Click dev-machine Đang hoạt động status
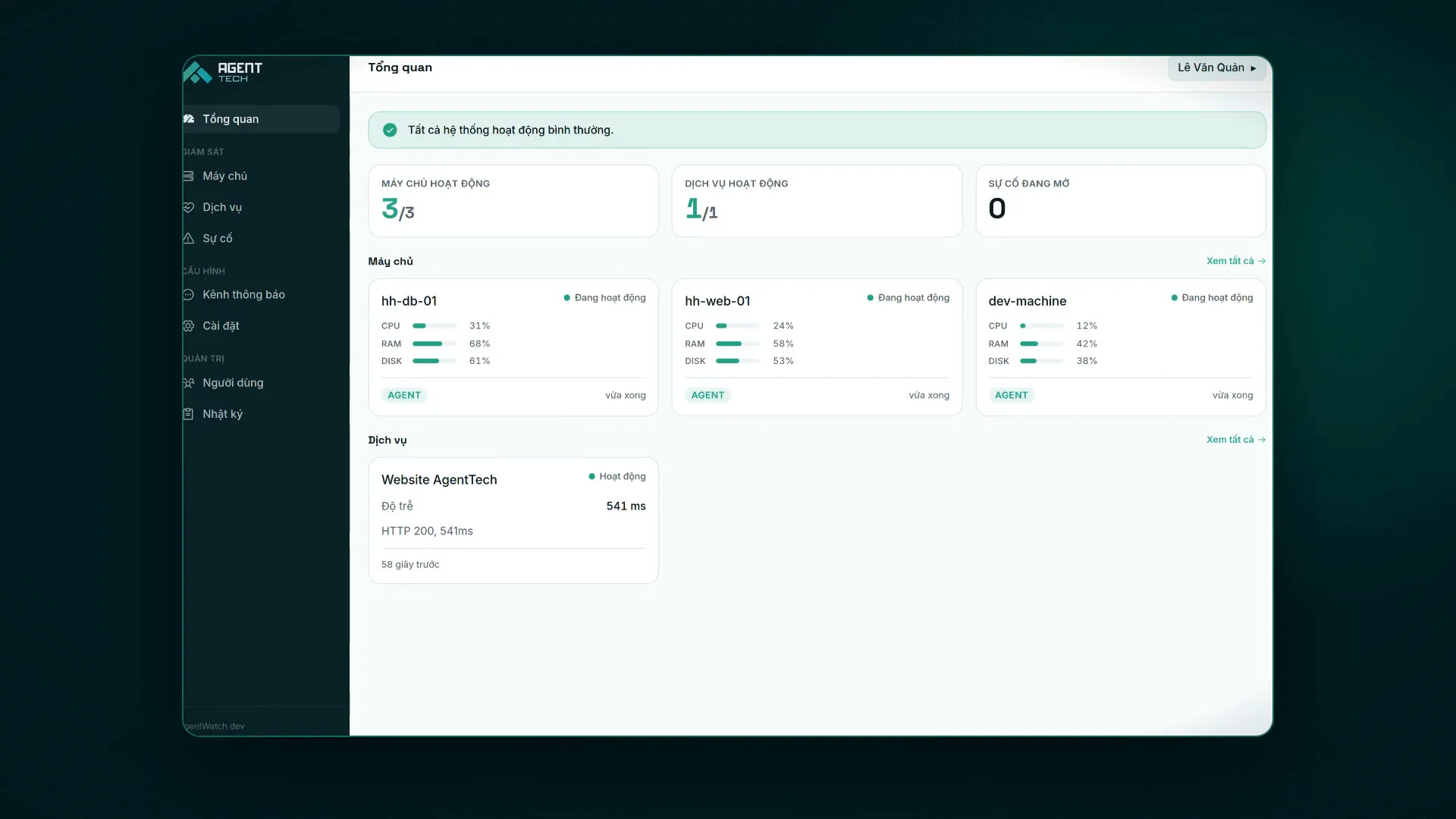The image size is (1456, 819). [x=1212, y=298]
